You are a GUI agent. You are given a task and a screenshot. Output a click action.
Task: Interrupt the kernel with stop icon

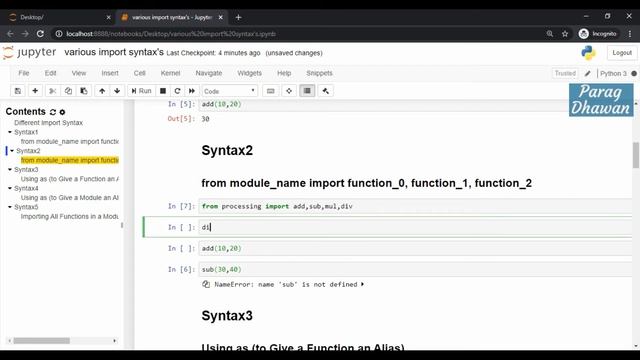(x=163, y=91)
